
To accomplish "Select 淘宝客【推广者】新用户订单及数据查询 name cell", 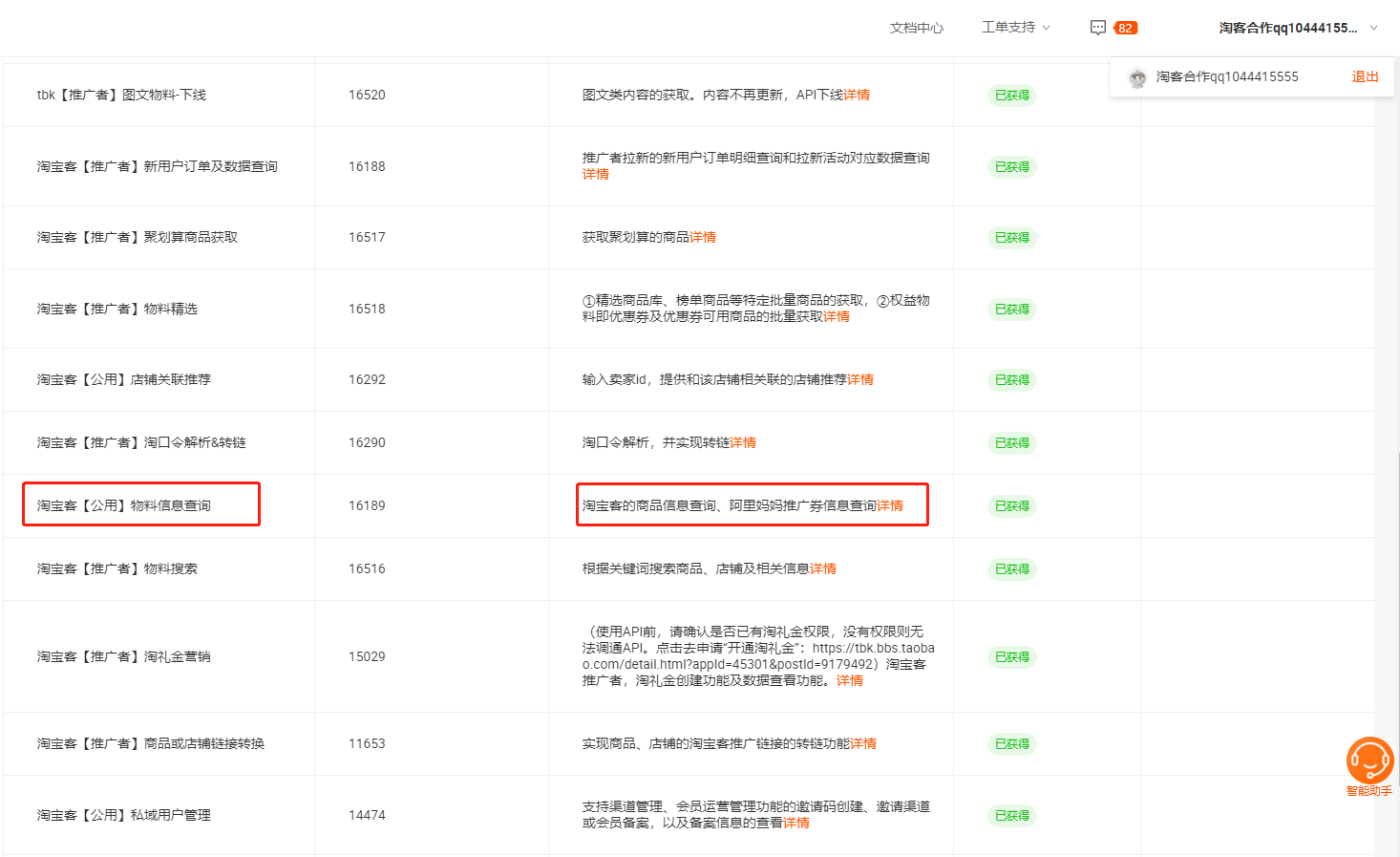I will pyautogui.click(x=158, y=166).
